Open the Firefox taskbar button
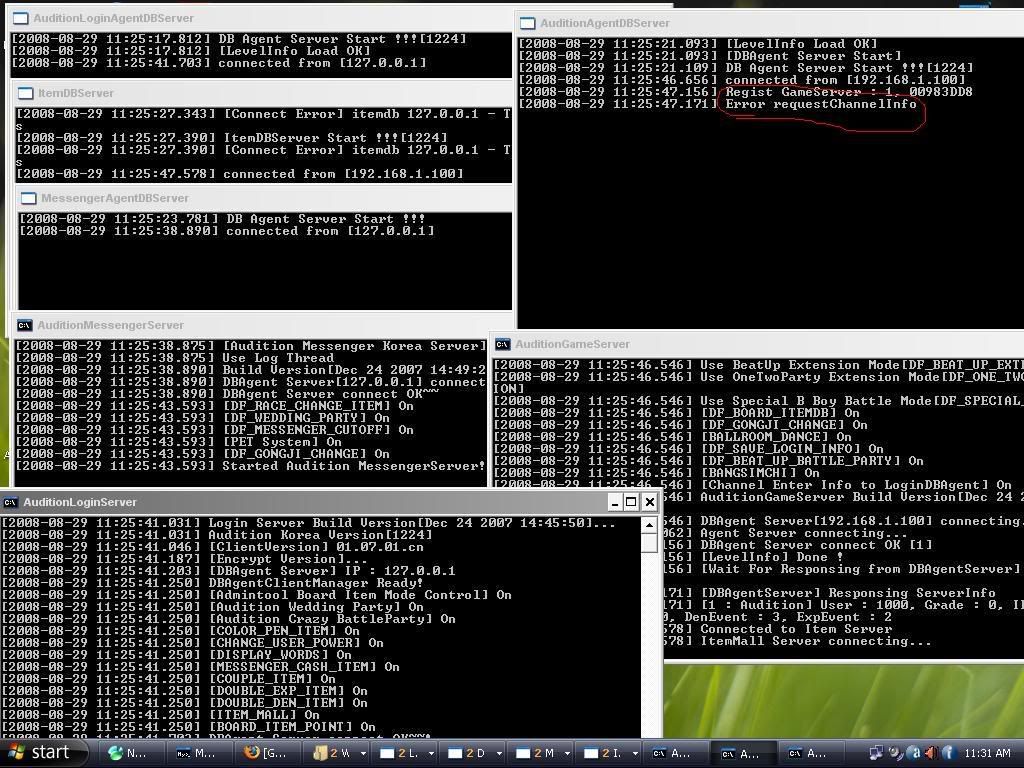Screen dimensions: 1024x768 267,753
